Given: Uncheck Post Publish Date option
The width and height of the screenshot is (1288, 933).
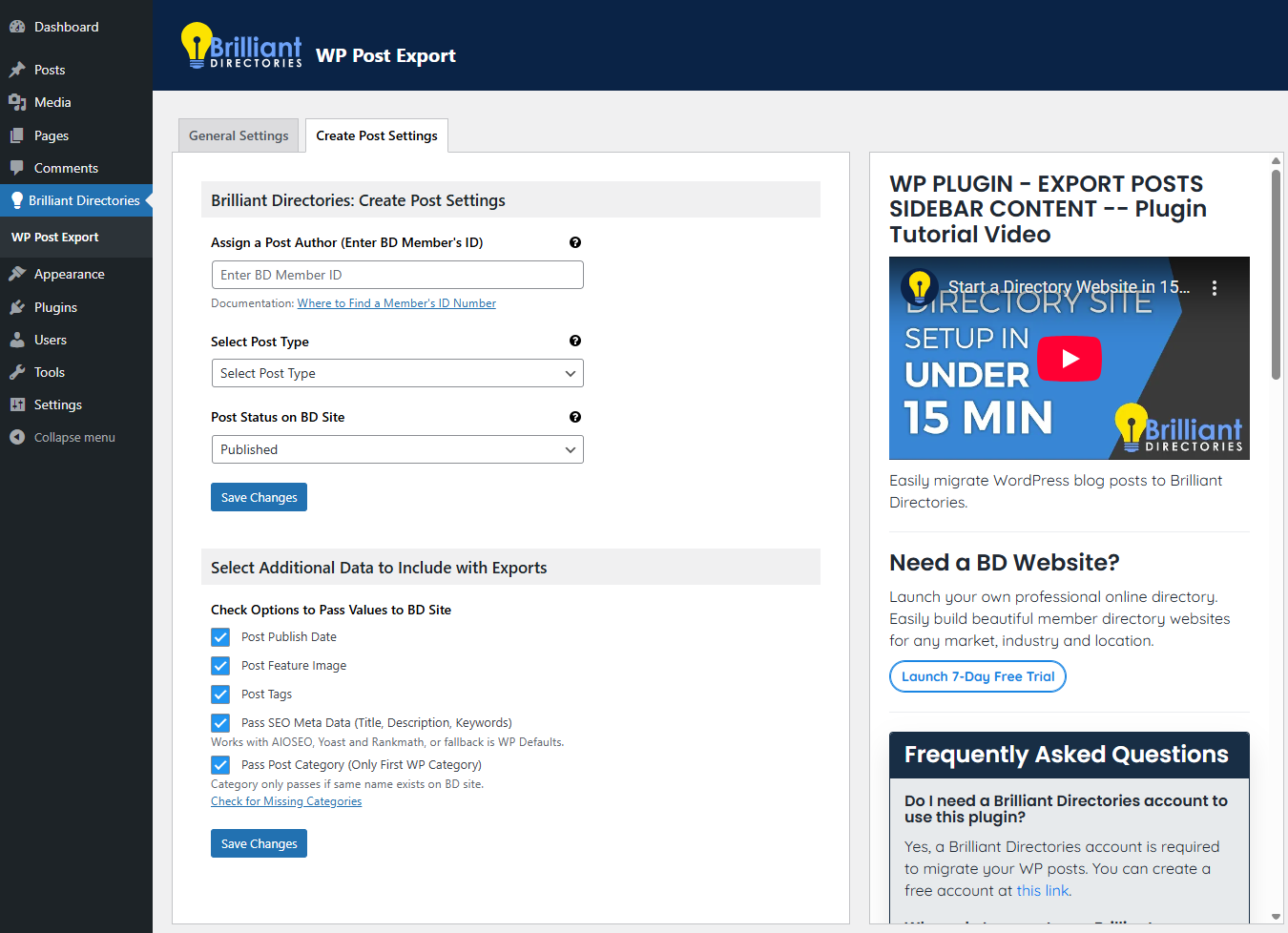Looking at the screenshot, I should click(220, 637).
